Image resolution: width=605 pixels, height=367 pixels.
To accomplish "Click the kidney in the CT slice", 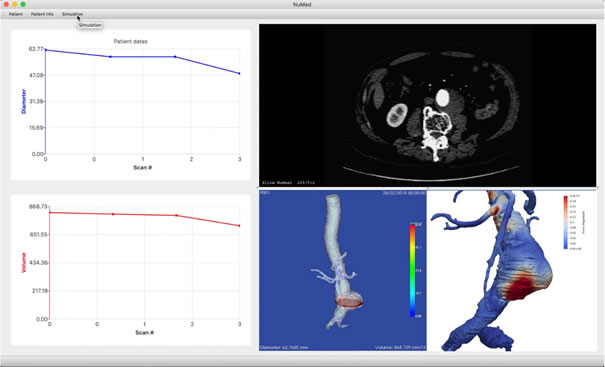I will tap(397, 115).
